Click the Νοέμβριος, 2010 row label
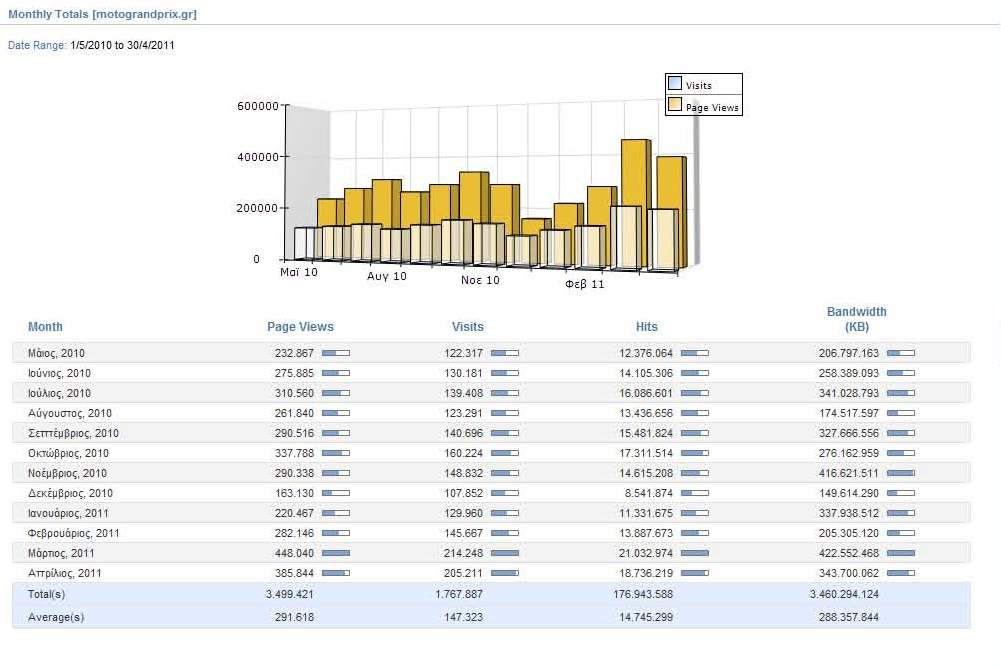This screenshot has height=667, width=1001. tap(67, 473)
